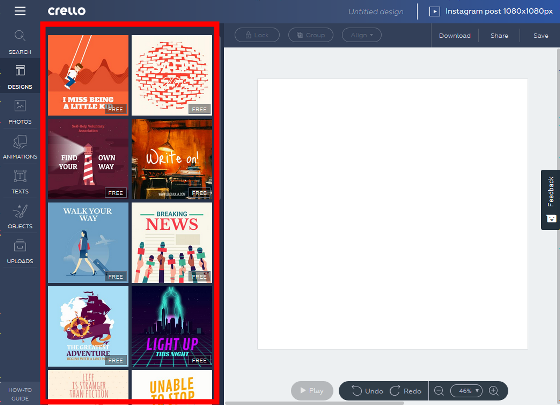
Task: Click Download in the top bar
Action: pyautogui.click(x=455, y=35)
